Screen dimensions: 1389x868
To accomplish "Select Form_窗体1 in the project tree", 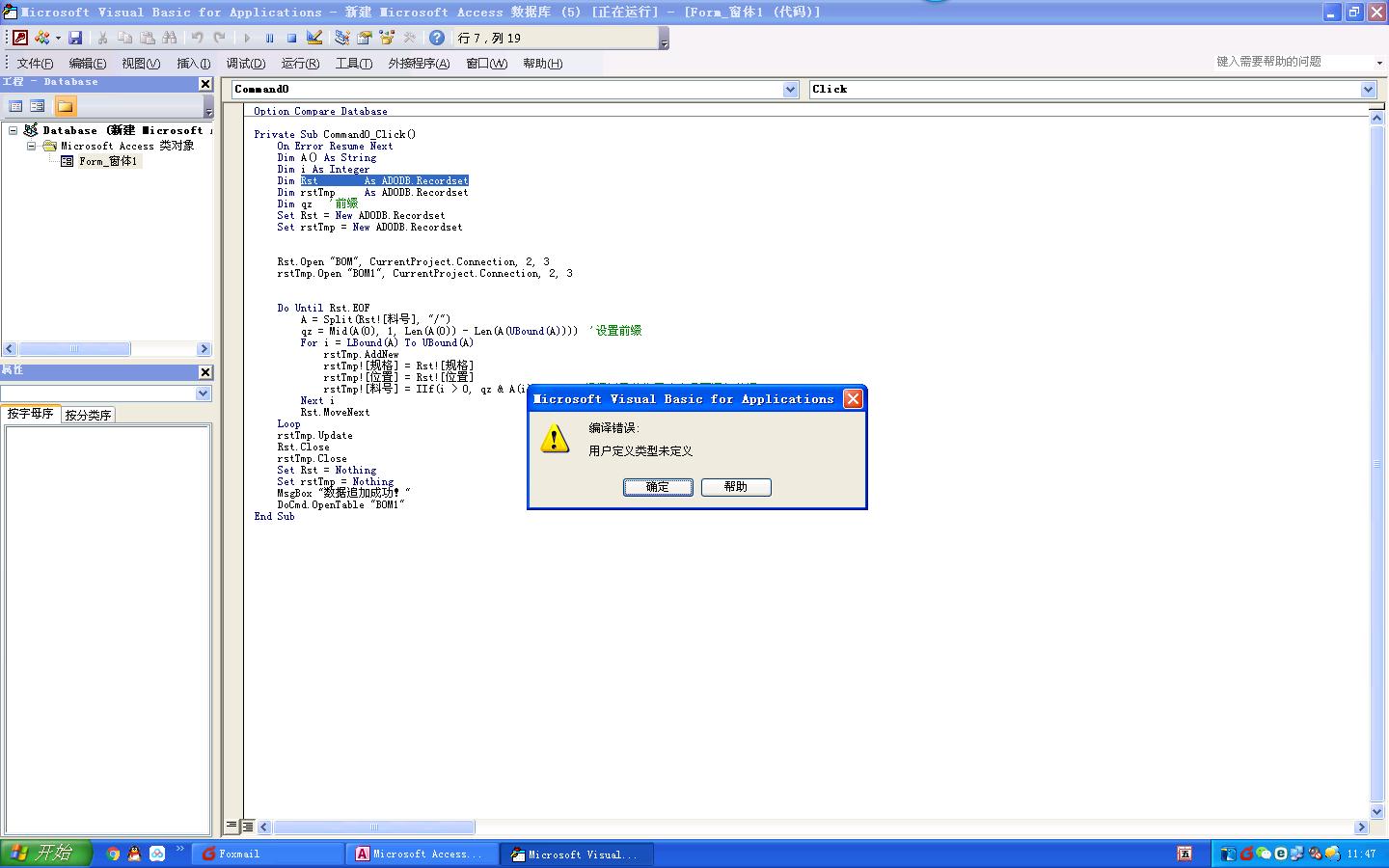I will [108, 161].
